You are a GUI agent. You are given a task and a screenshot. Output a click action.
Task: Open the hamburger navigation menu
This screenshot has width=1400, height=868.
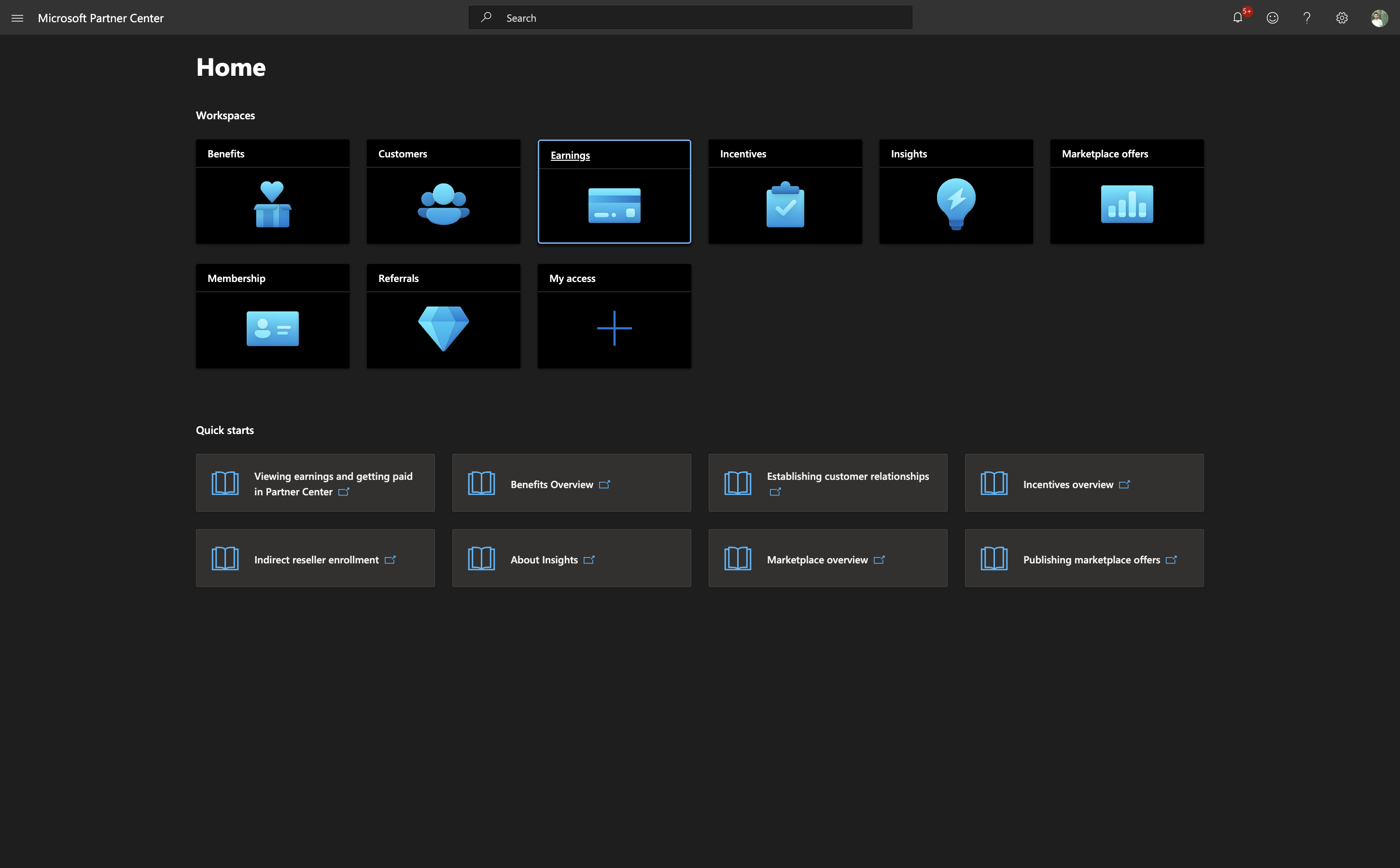tap(17, 18)
